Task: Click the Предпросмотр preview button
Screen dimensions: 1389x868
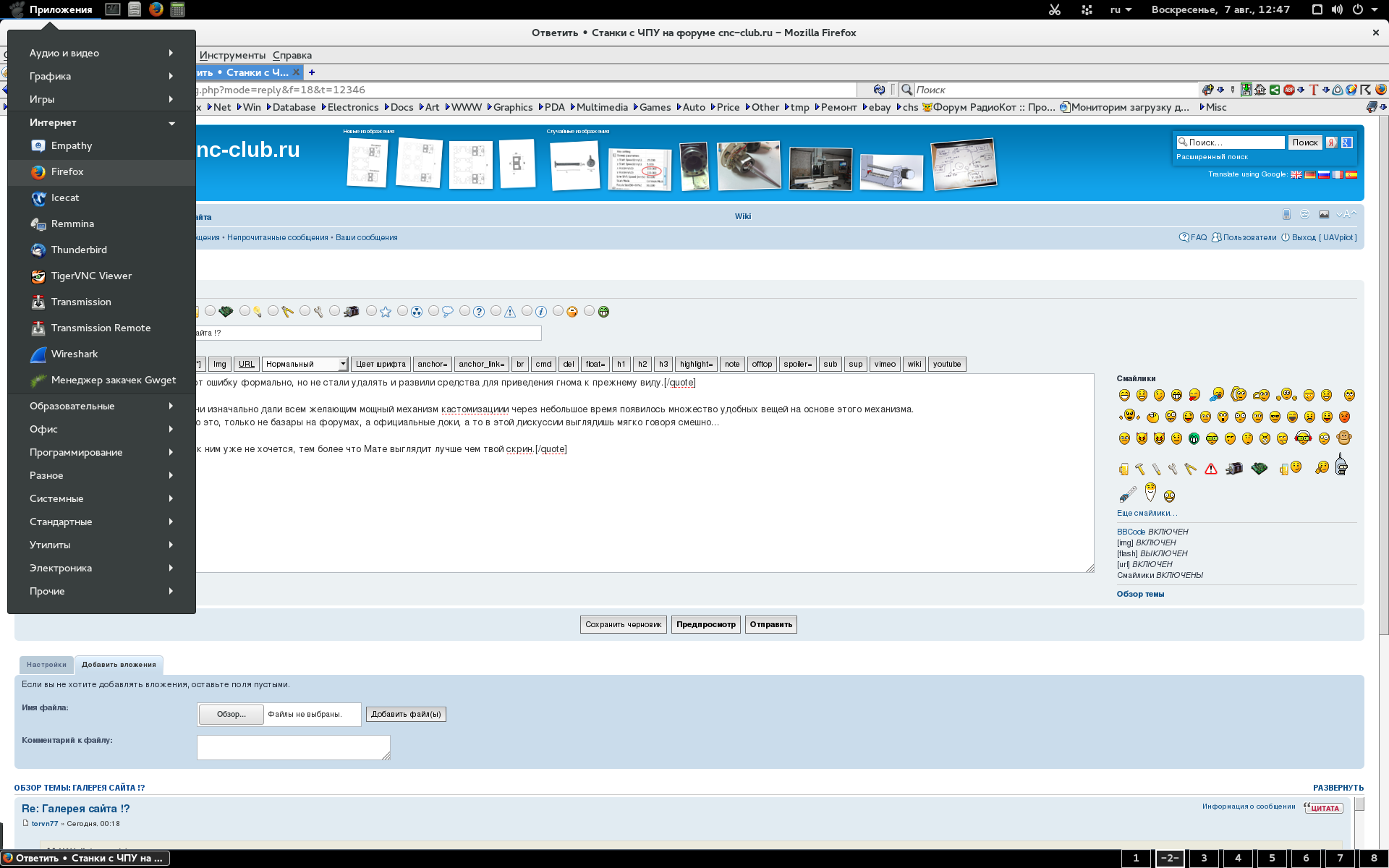Action: pyautogui.click(x=705, y=624)
